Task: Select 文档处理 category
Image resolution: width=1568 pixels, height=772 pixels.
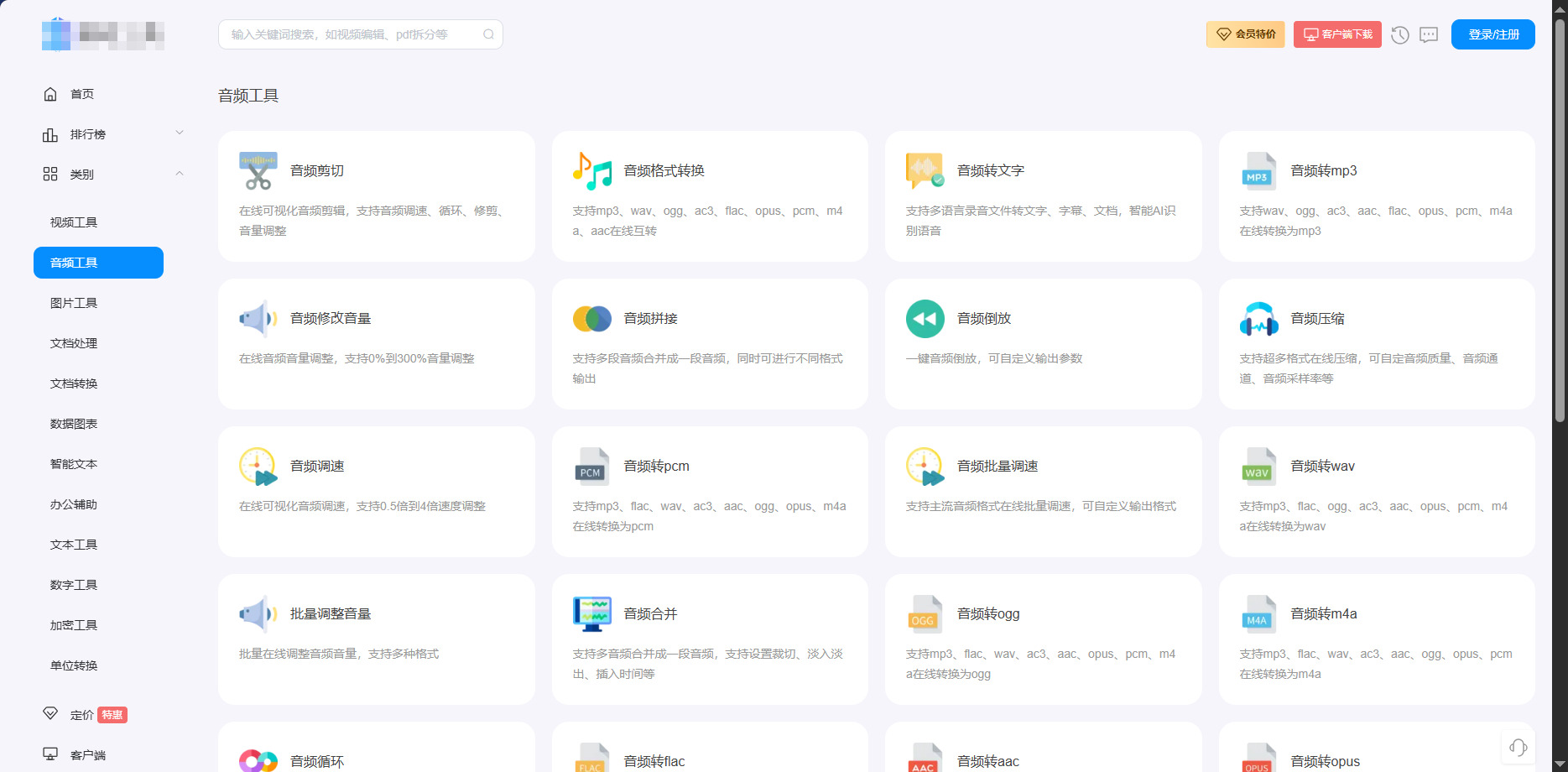Action: 74,343
